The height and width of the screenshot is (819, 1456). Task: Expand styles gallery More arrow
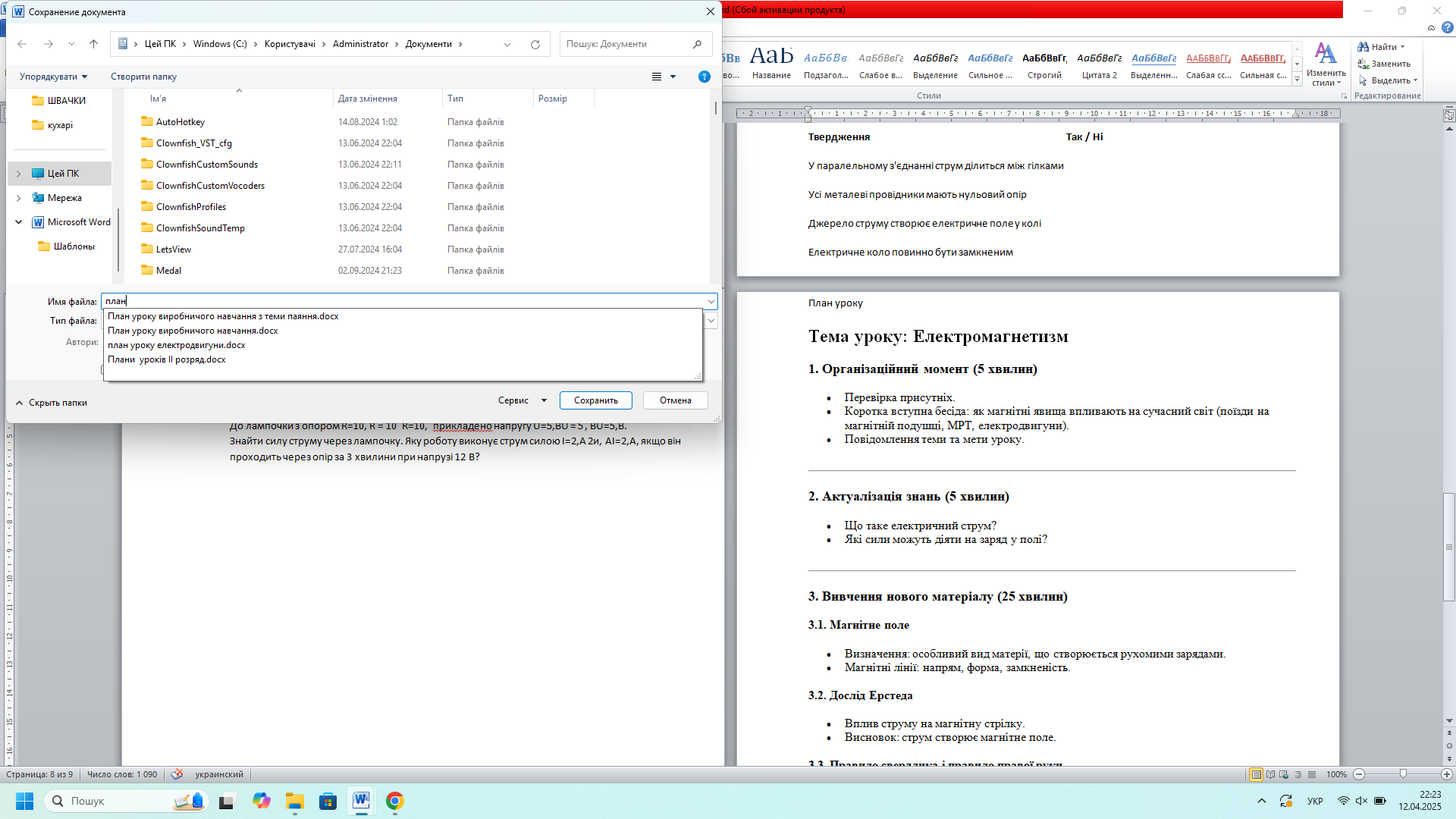[1298, 80]
